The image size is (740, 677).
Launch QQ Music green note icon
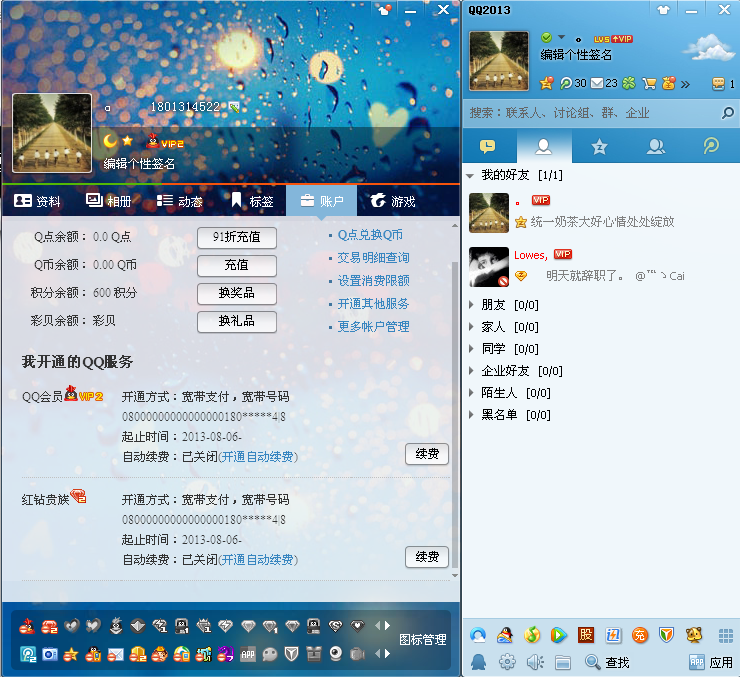click(x=532, y=635)
